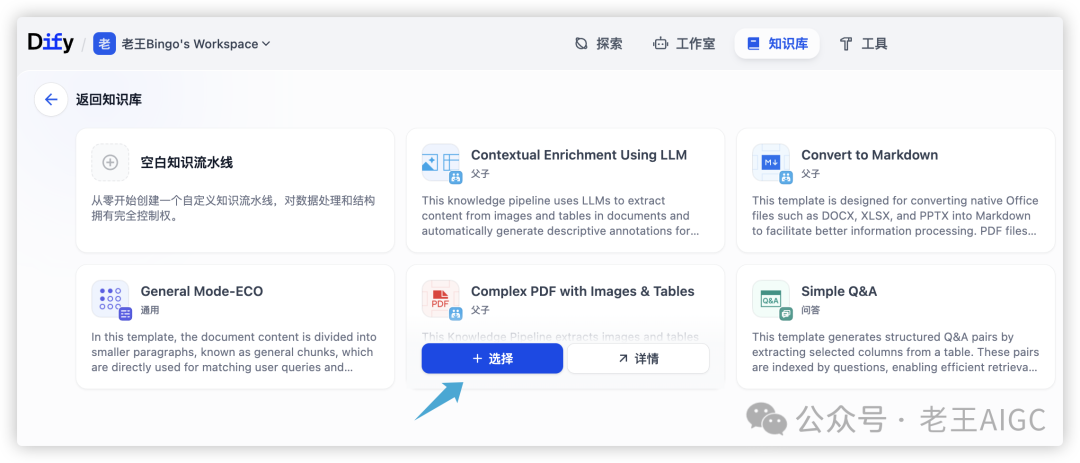Image resolution: width=1080 pixels, height=463 pixels.
Task: Click Complex PDF with Images & Tables title
Action: [x=583, y=291]
